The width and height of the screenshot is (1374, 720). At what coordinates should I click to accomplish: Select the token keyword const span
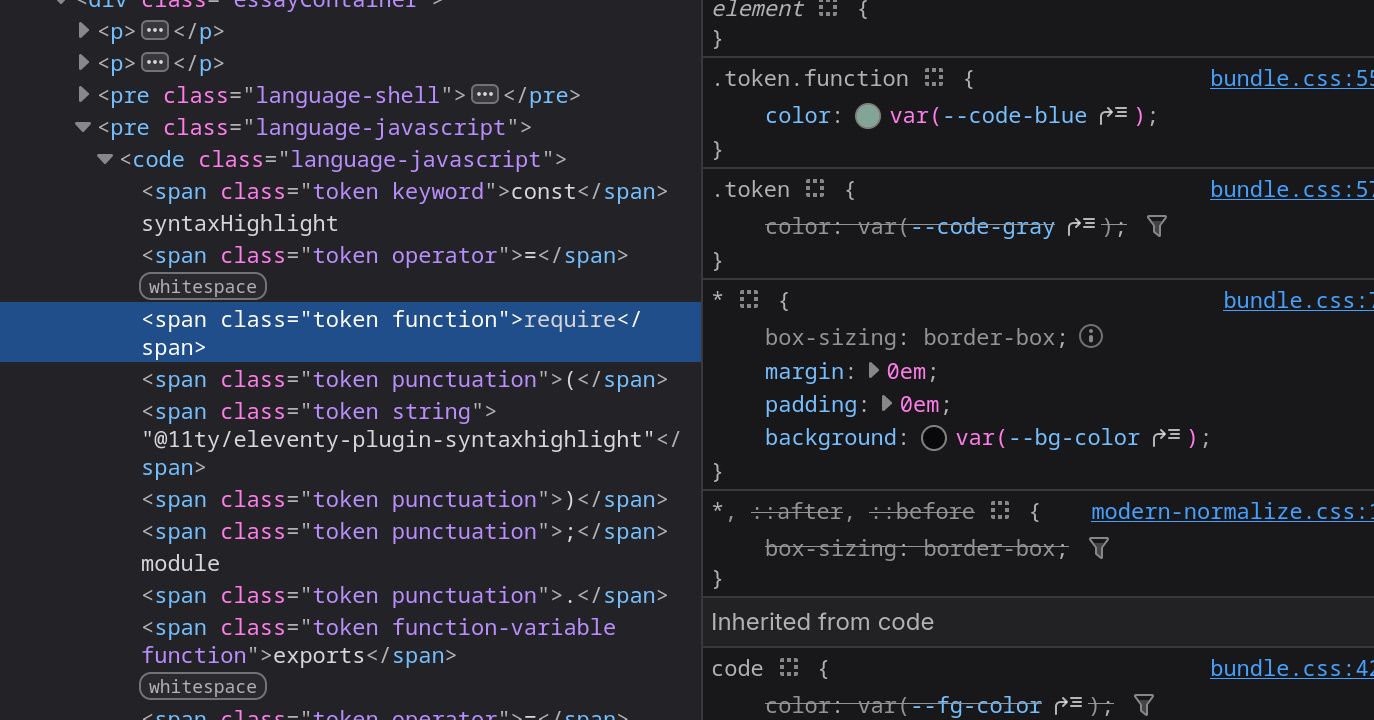point(405,191)
